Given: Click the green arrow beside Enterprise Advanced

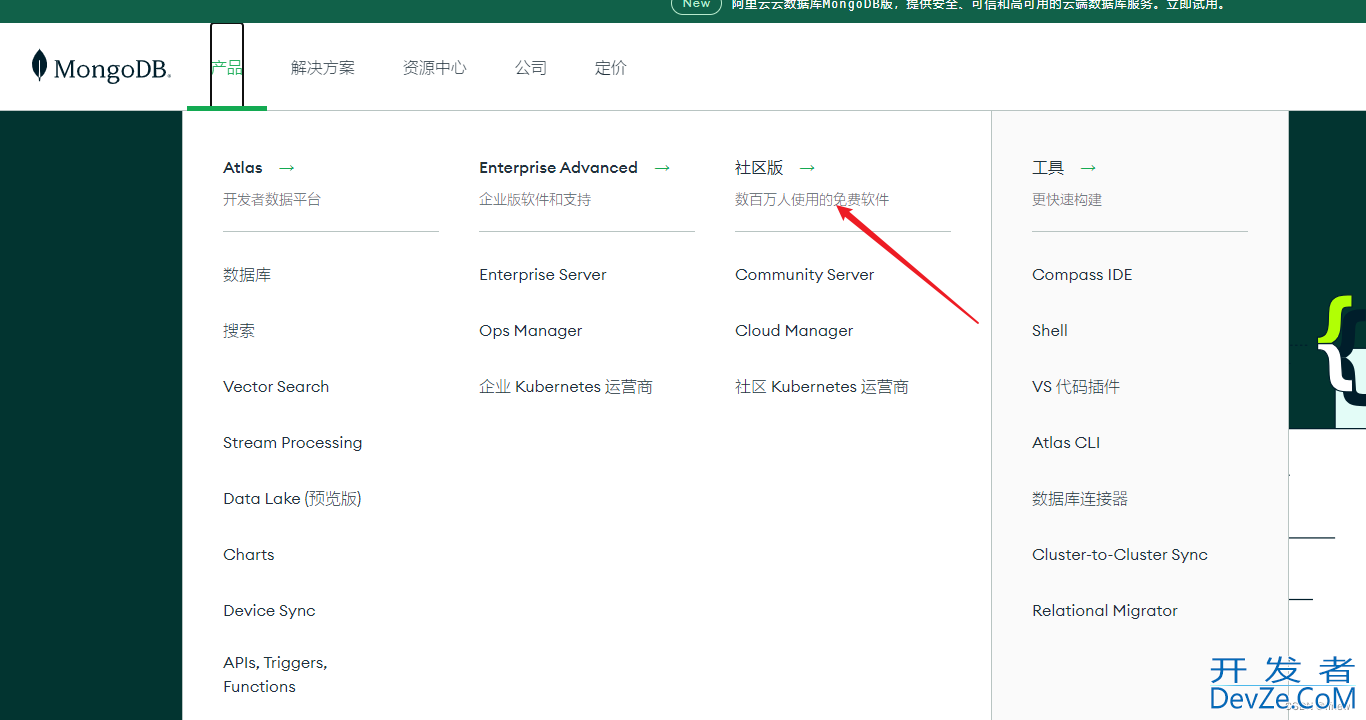Looking at the screenshot, I should pos(662,168).
